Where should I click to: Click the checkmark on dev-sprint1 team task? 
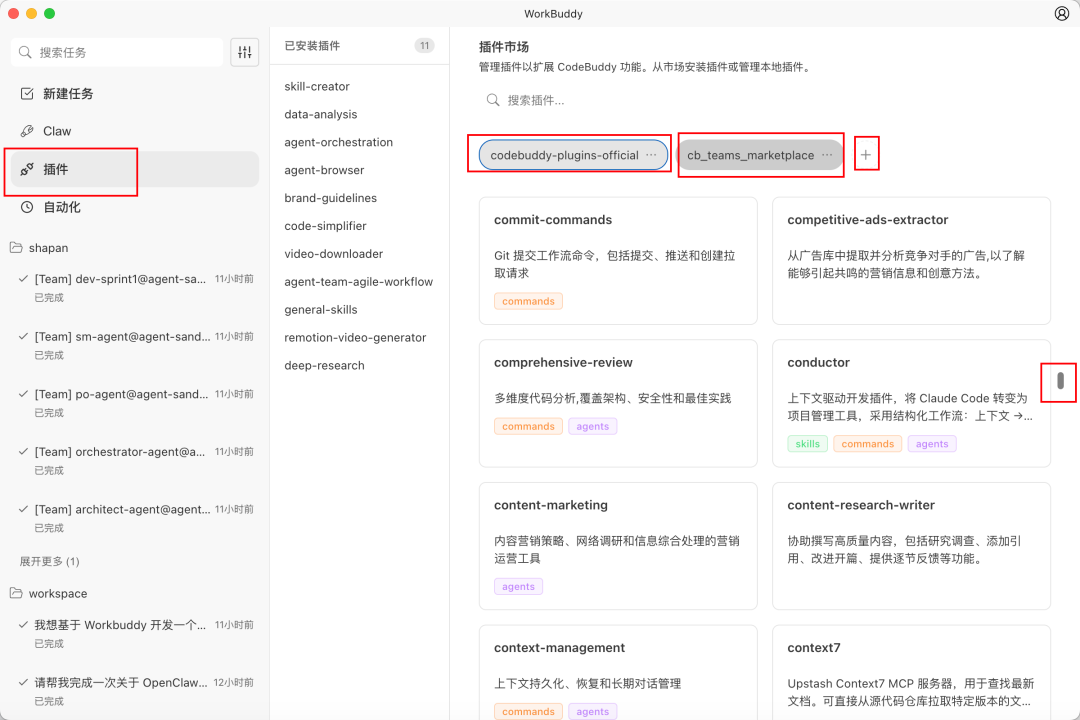24,279
